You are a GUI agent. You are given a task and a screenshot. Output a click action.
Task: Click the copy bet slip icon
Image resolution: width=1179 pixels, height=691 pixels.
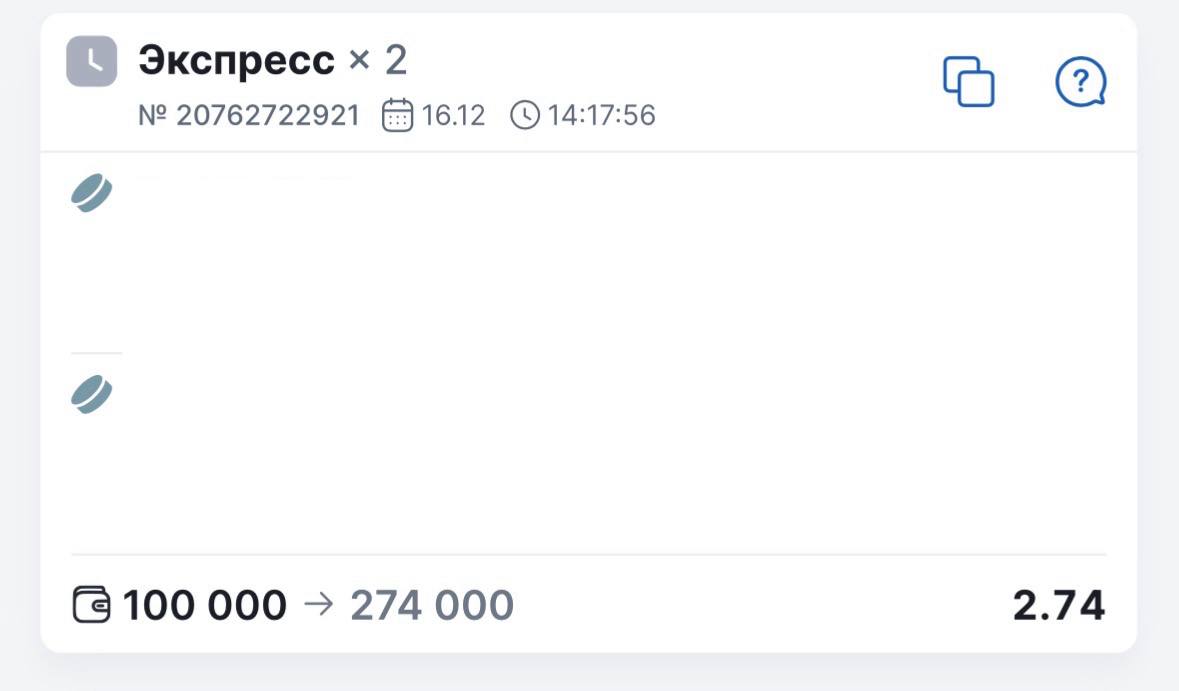pyautogui.click(x=968, y=81)
